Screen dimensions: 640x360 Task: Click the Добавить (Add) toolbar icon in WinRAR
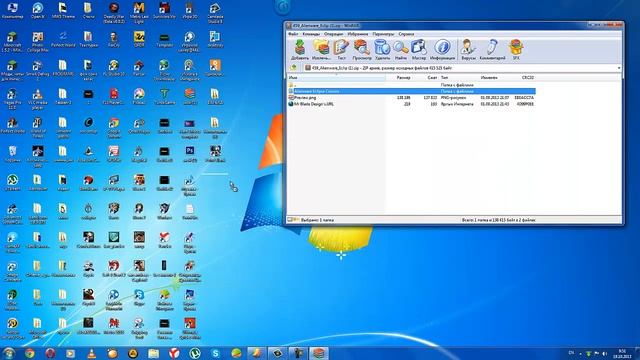[300, 50]
